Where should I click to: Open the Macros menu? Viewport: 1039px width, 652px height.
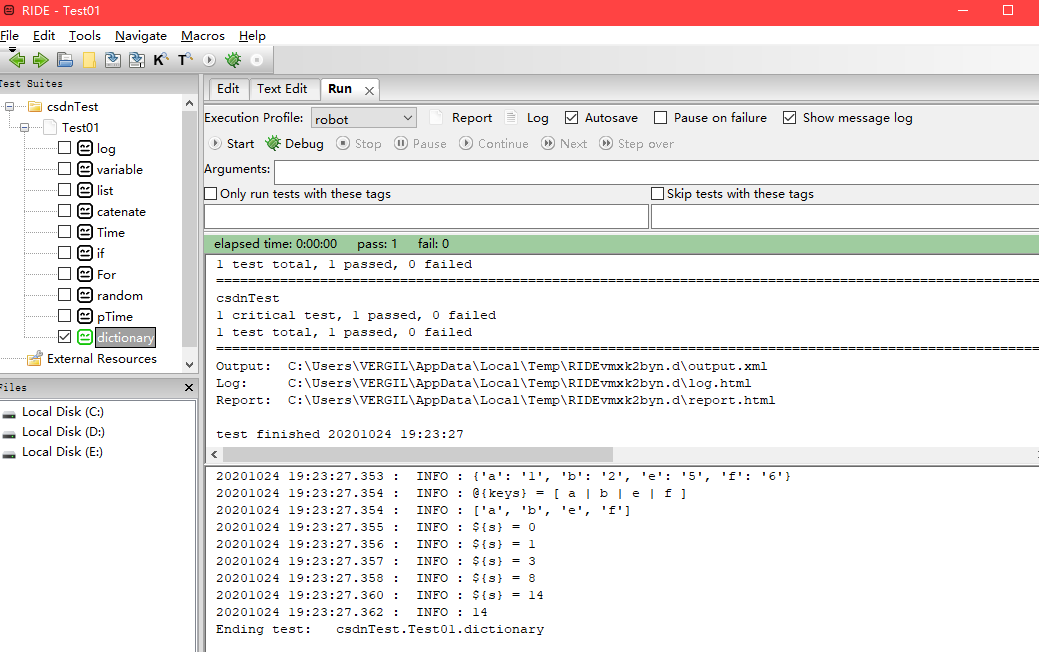(203, 36)
